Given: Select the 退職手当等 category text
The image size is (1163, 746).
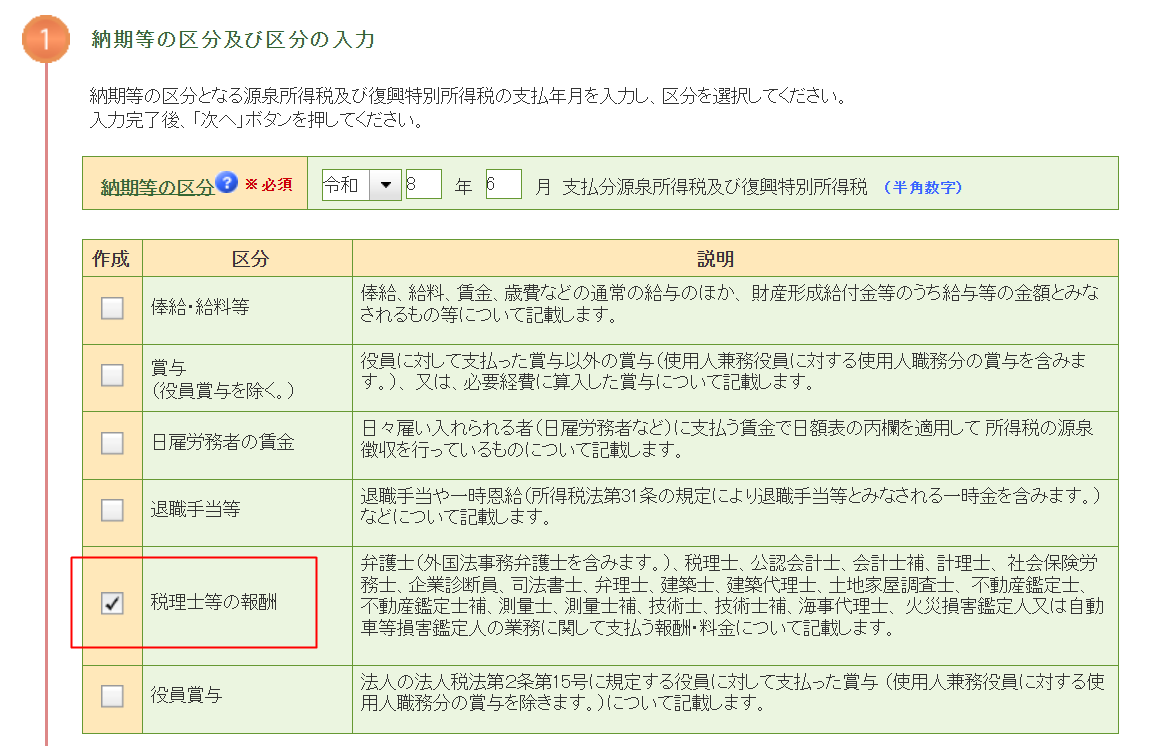Looking at the screenshot, I should tap(196, 509).
